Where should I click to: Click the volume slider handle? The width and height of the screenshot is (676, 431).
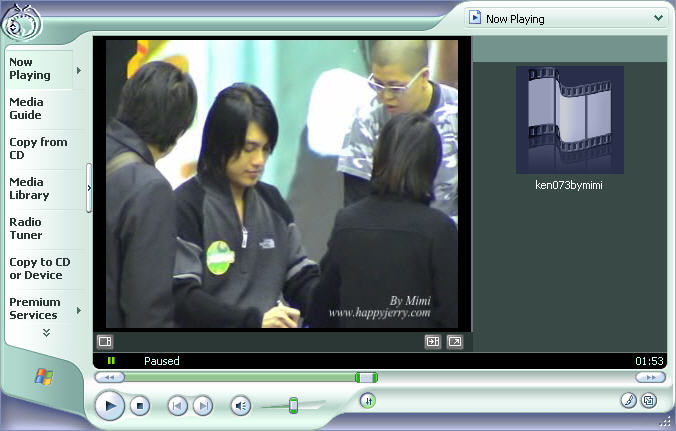pos(293,406)
